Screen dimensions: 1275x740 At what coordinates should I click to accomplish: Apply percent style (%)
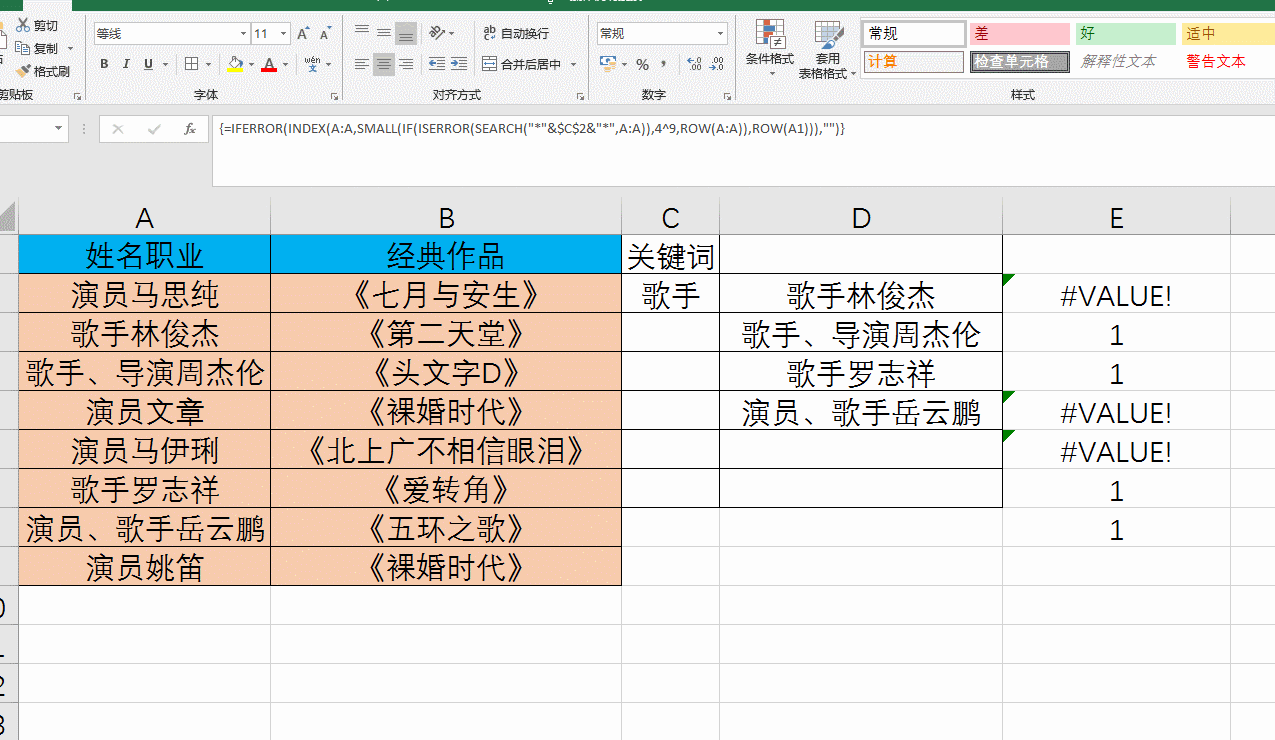[x=642, y=64]
